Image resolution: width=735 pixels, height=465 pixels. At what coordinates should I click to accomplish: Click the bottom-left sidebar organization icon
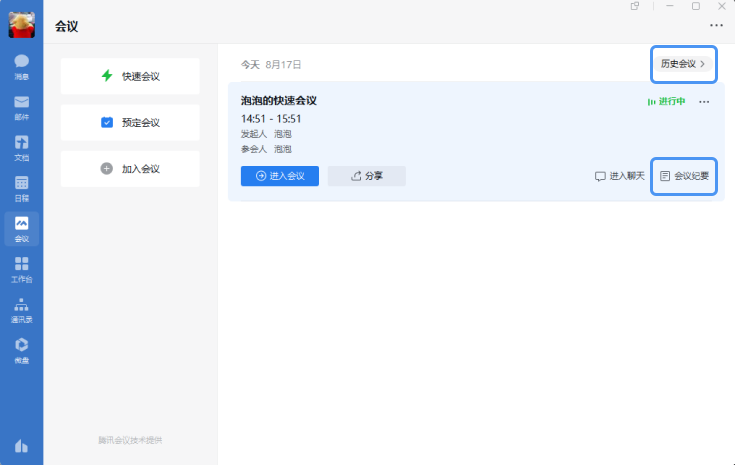[x=21, y=446]
